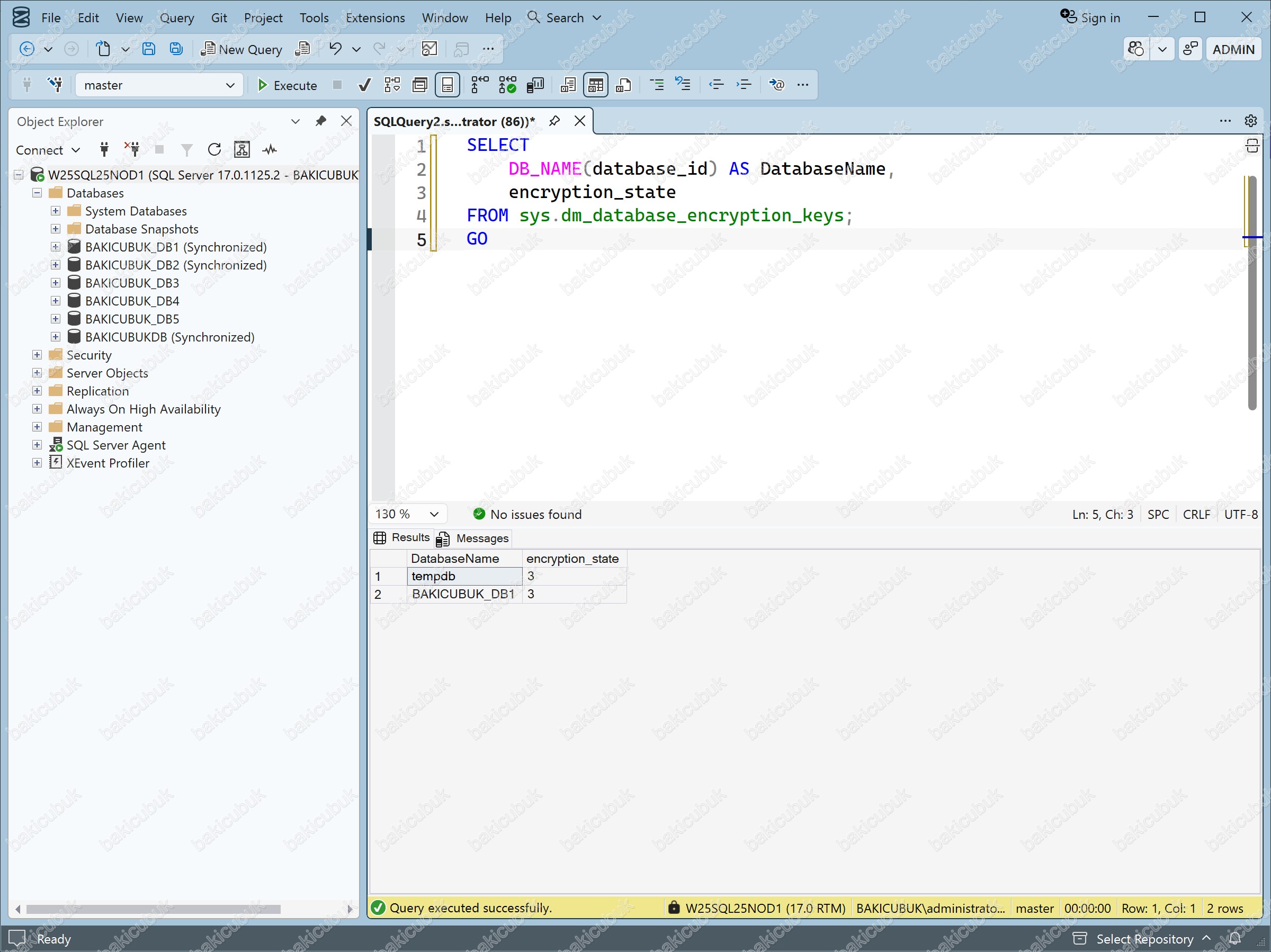Select XEvent Profiler node
This screenshot has width=1271, height=952.
click(108, 463)
